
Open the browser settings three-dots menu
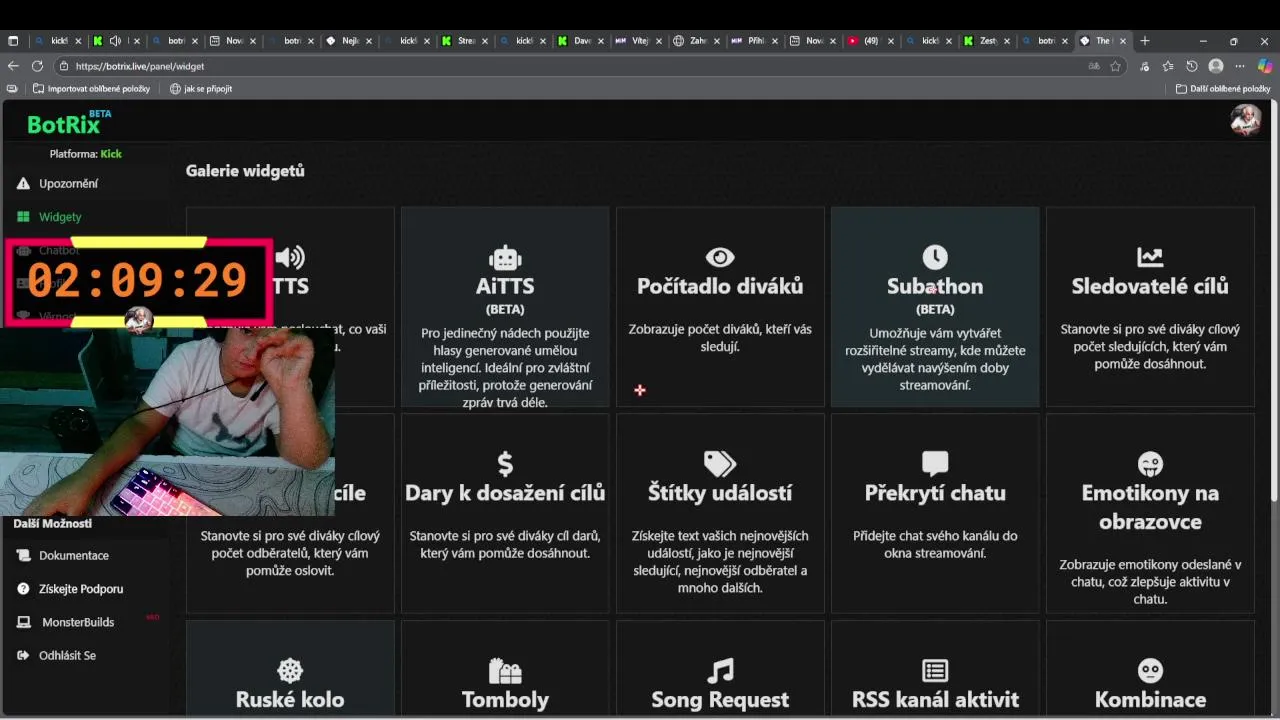(x=1240, y=66)
